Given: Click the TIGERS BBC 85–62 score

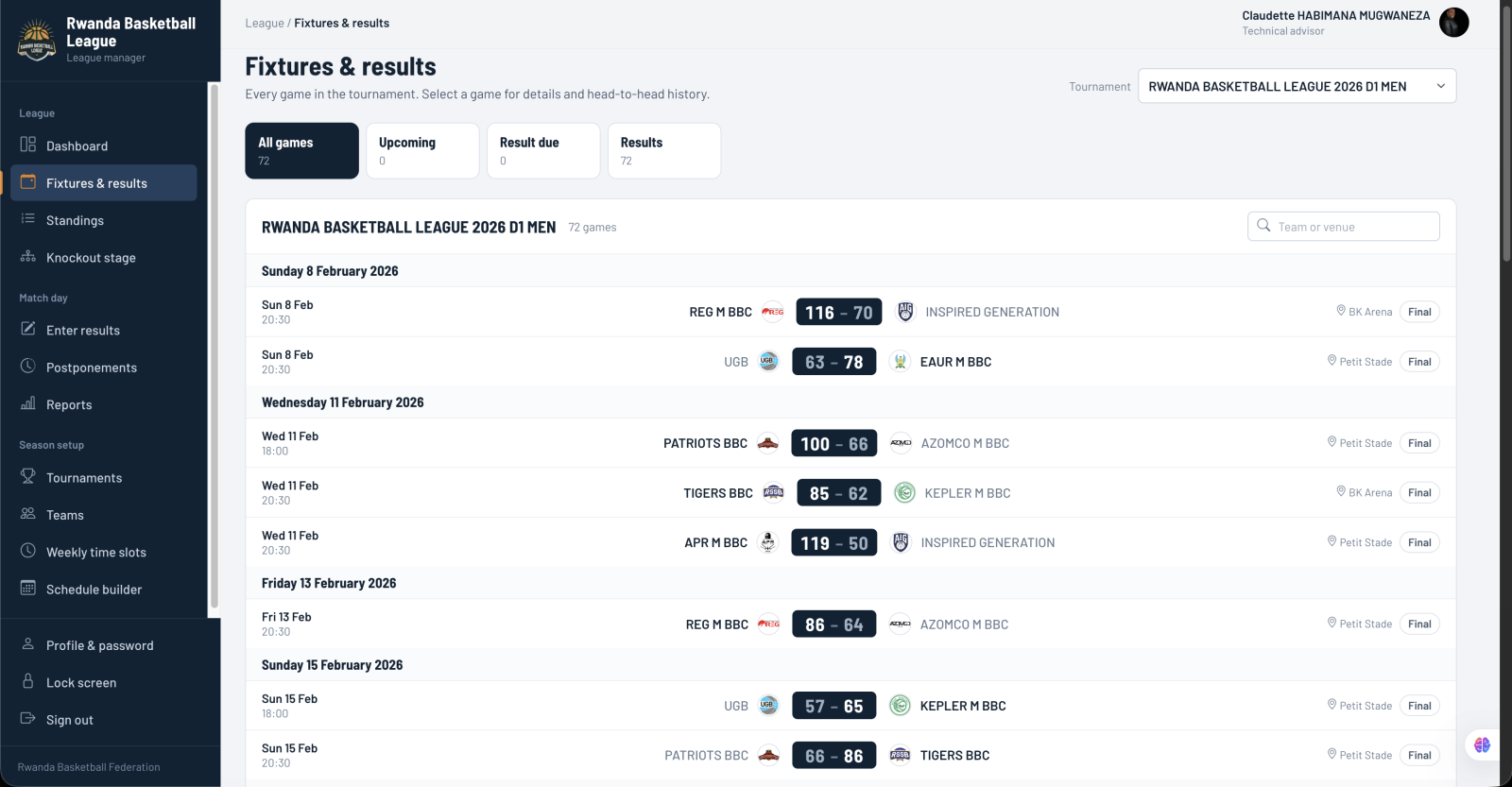Looking at the screenshot, I should [x=838, y=493].
